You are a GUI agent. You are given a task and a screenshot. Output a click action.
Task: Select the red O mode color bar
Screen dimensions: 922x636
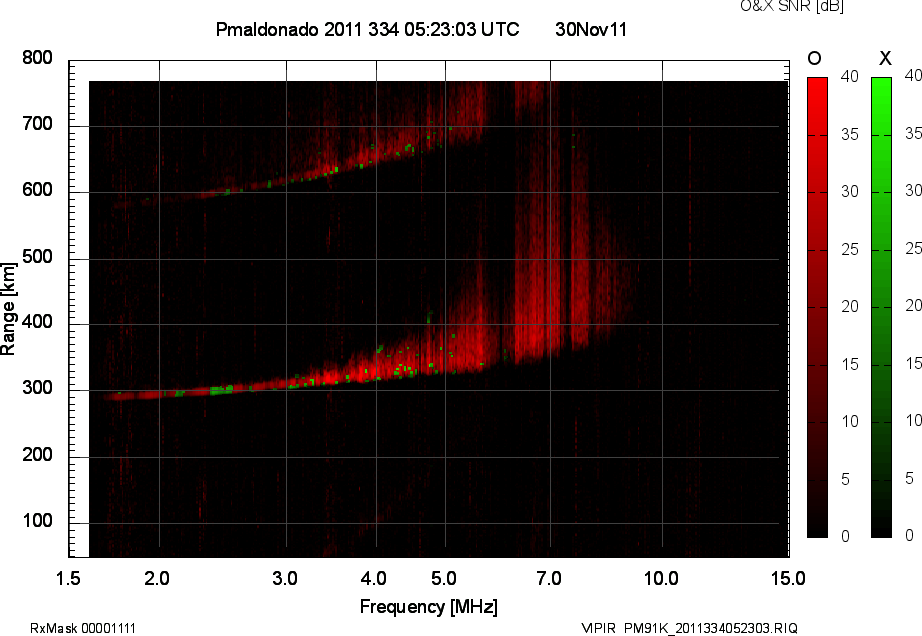coord(817,307)
